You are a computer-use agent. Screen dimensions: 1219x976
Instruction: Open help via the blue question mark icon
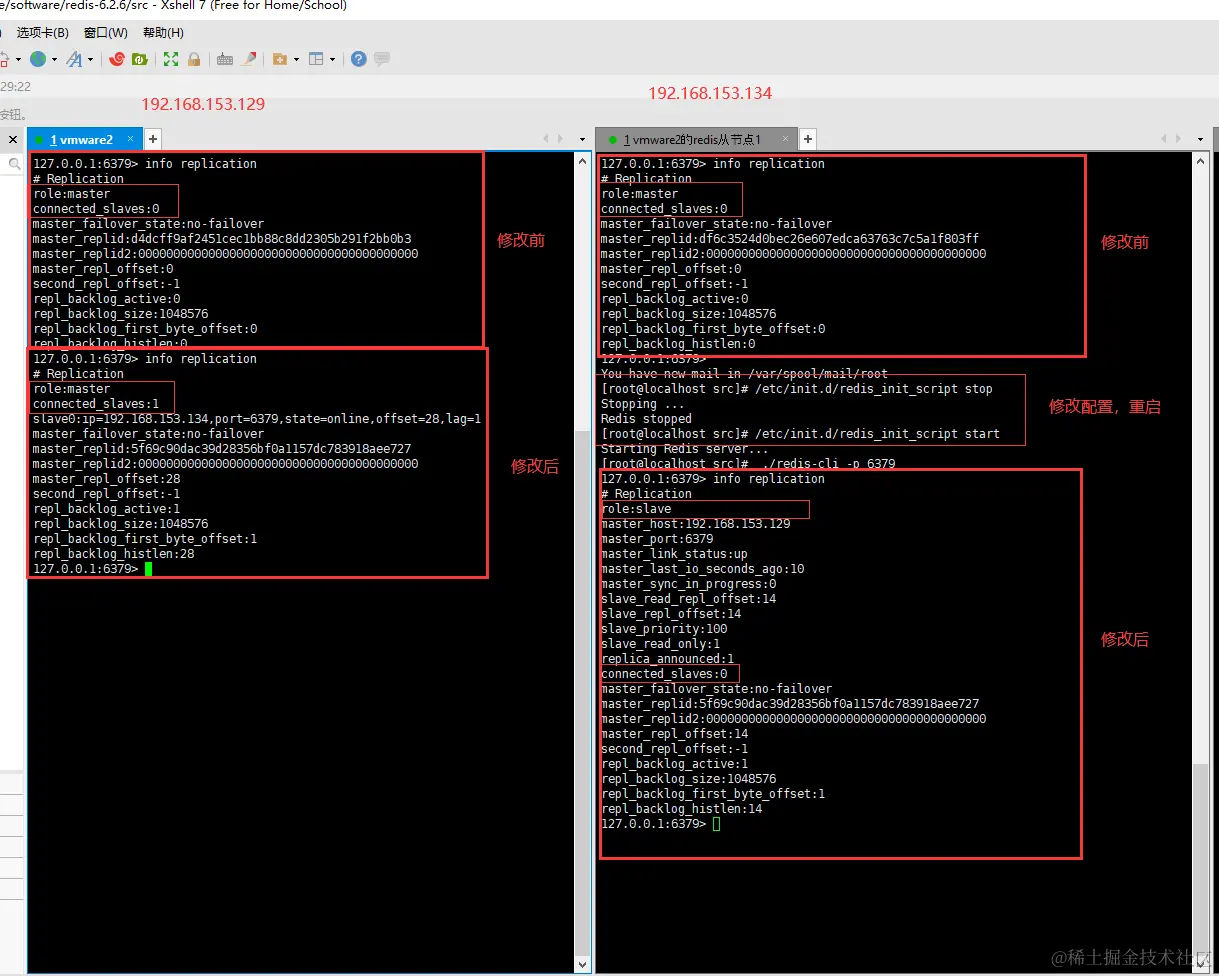[x=358, y=59]
